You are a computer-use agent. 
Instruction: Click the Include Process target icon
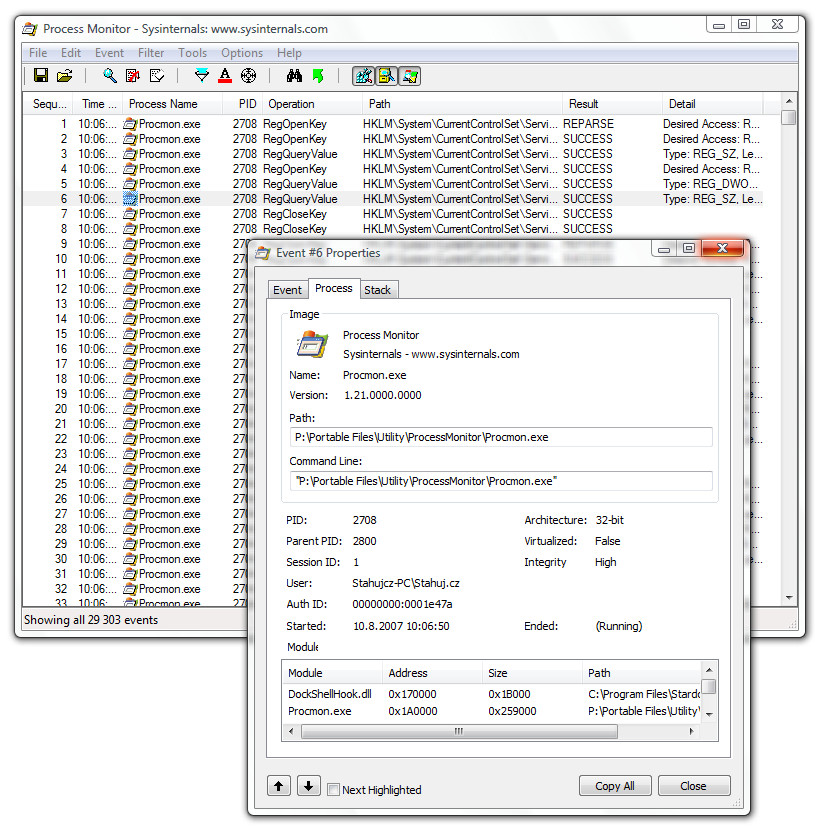point(248,75)
